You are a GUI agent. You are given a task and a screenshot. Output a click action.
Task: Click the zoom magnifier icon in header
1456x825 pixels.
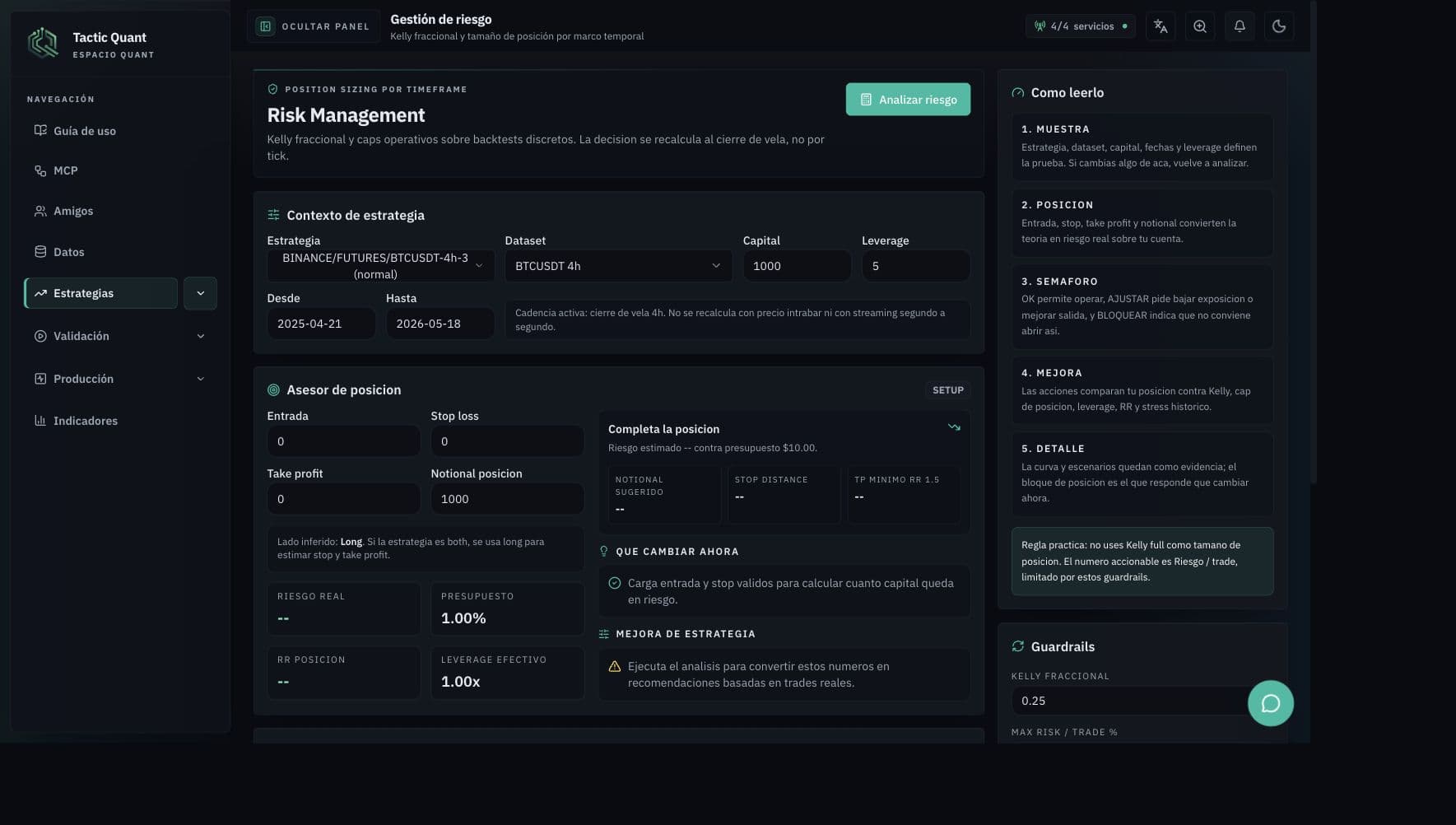[1200, 26]
